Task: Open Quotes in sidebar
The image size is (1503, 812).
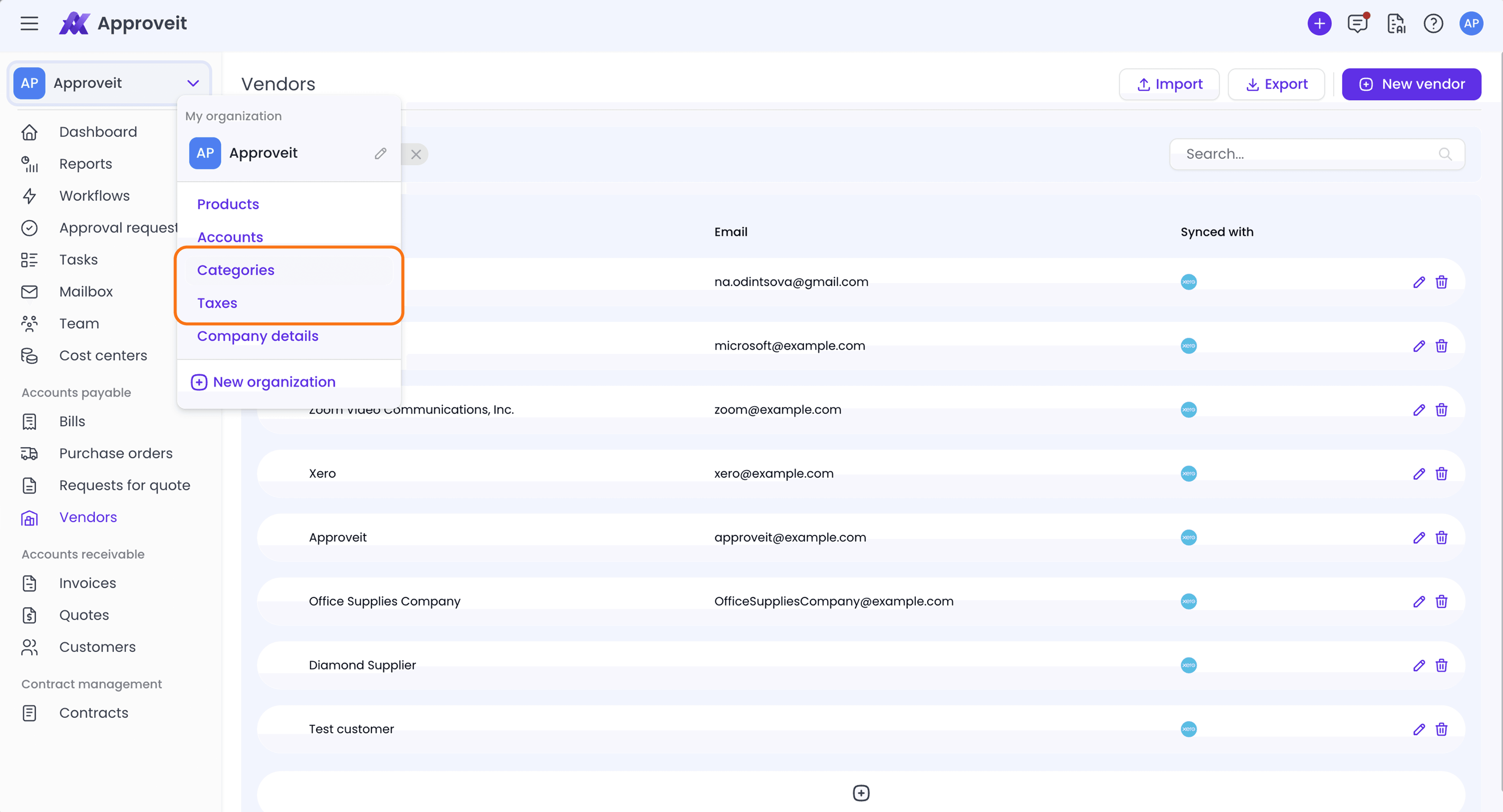Action: [84, 615]
